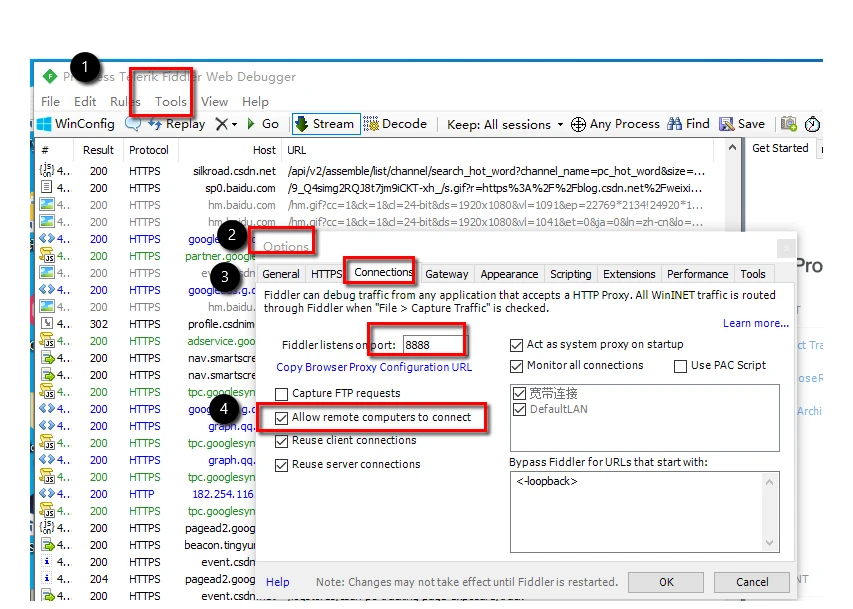Viewport: 853px width, 609px height.
Task: Open the View menu
Action: (214, 102)
